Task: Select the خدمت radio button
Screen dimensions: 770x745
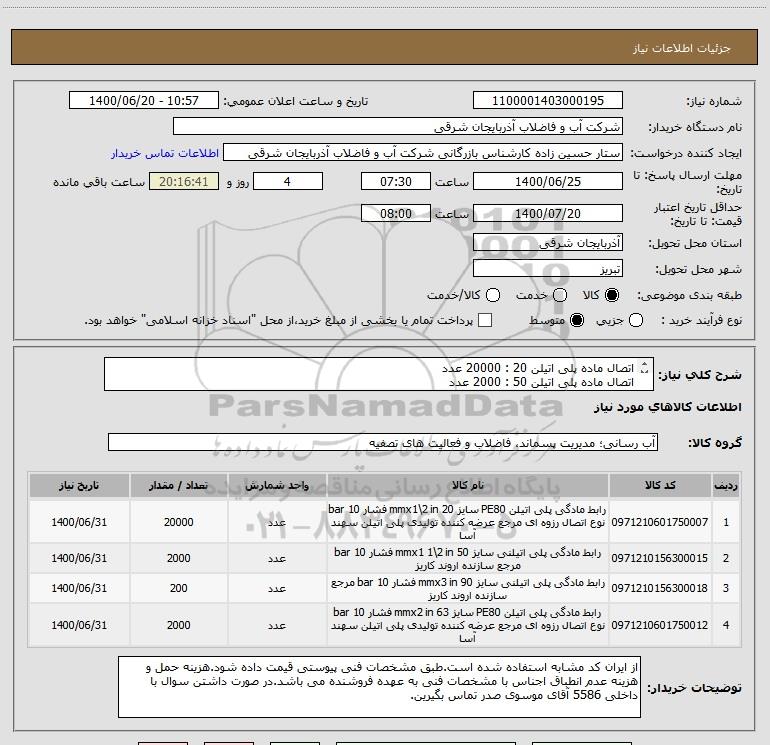Action: pos(560,295)
